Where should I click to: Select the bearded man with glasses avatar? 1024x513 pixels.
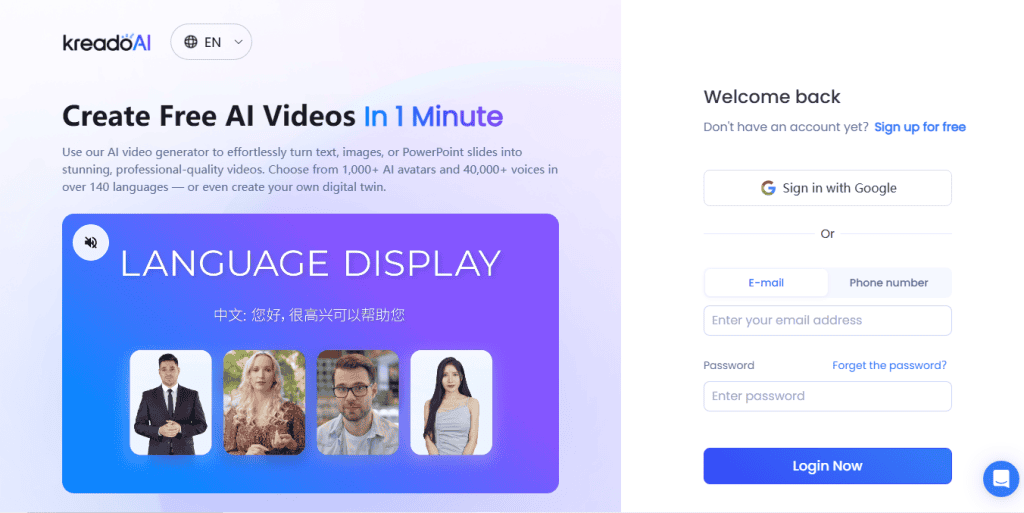[x=358, y=402]
